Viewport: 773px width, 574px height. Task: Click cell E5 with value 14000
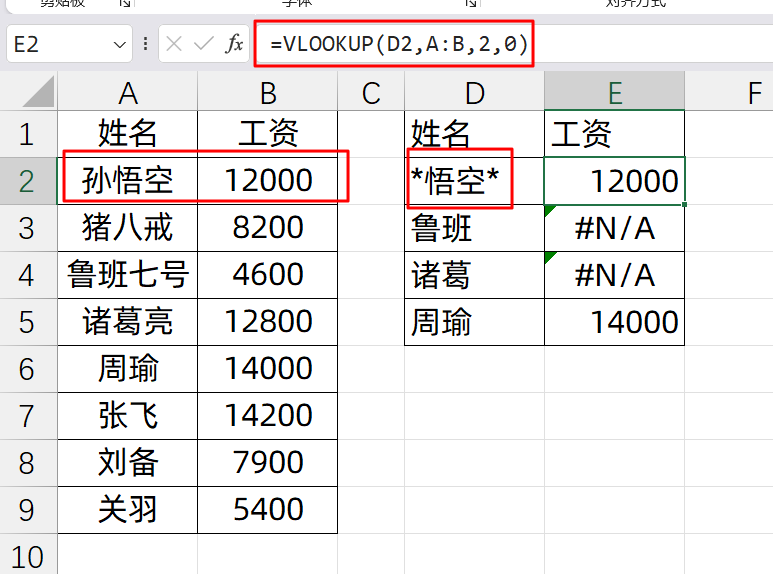pos(614,322)
